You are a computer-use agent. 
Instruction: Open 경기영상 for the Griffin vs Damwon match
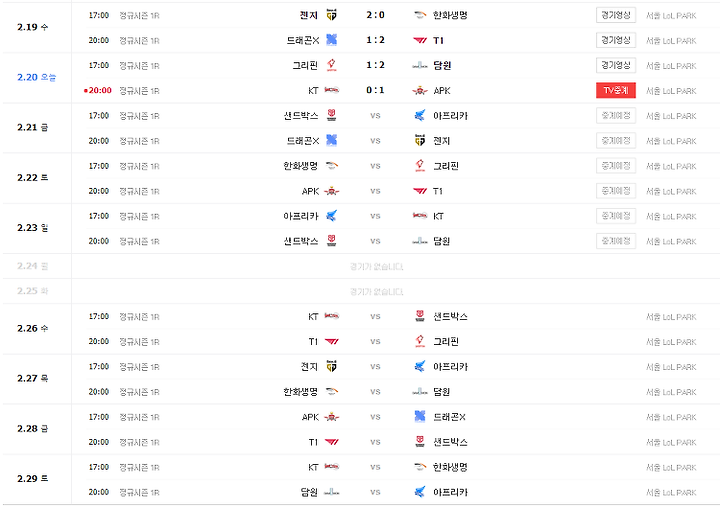[x=616, y=65]
